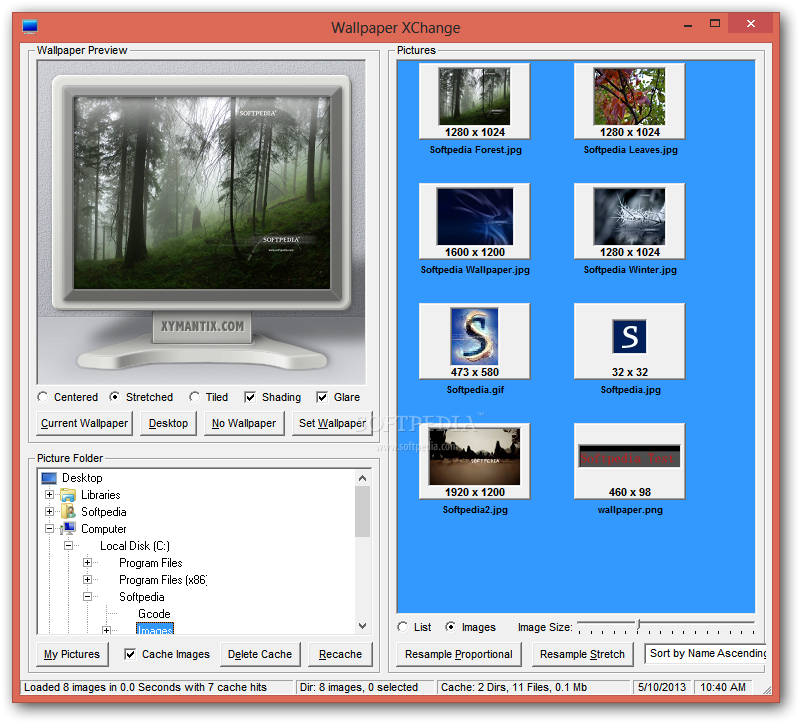
Task: Click Resample Stretch button
Action: [582, 654]
